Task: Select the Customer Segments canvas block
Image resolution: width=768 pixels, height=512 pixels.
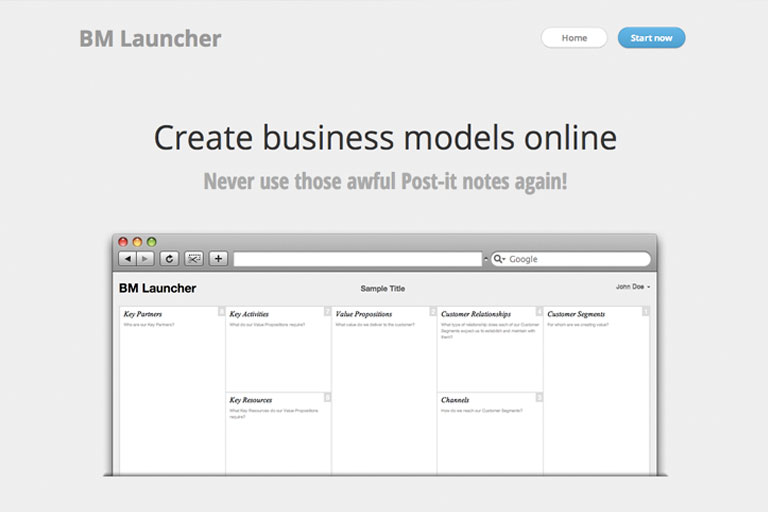Action: coord(596,390)
